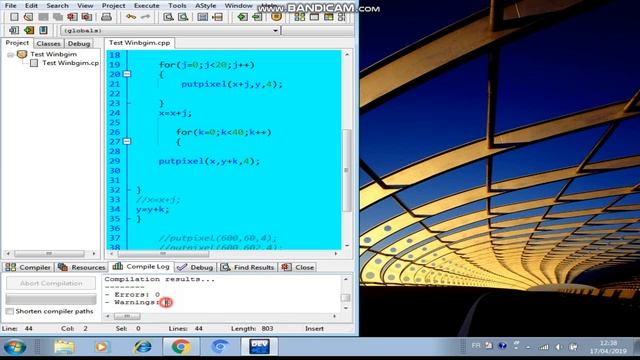Collapse the Test Winbgim project tree node
The height and width of the screenshot is (360, 640).
tap(10, 55)
